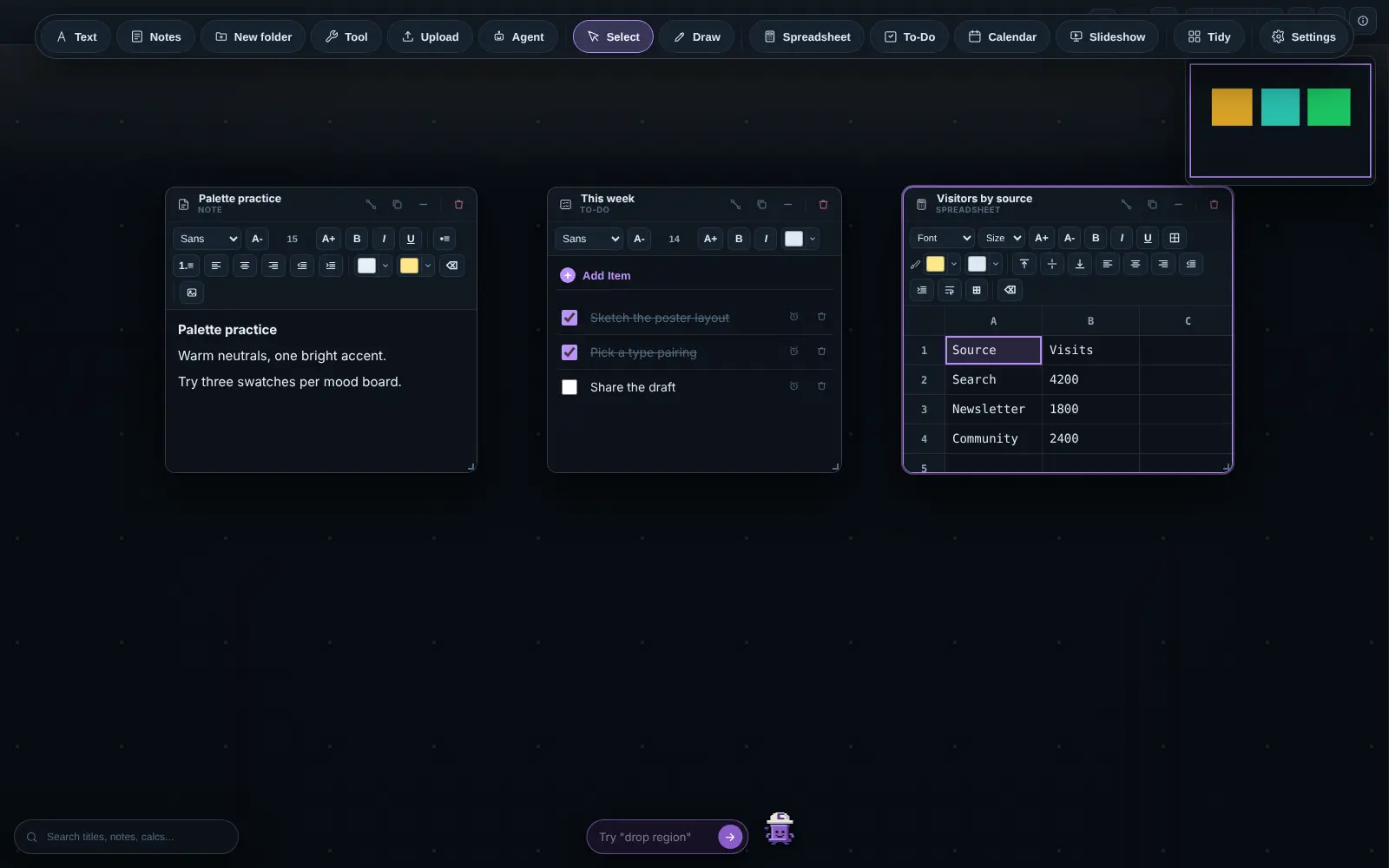
Task: Click the connector icon on This week panel
Action: [x=735, y=205]
